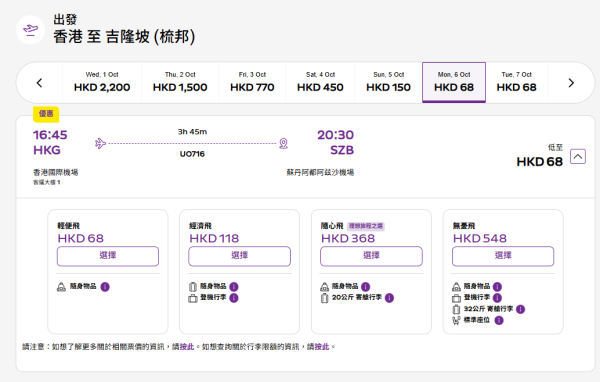Open 隨身物品 info icon in 經濟飛 card

coord(234,287)
